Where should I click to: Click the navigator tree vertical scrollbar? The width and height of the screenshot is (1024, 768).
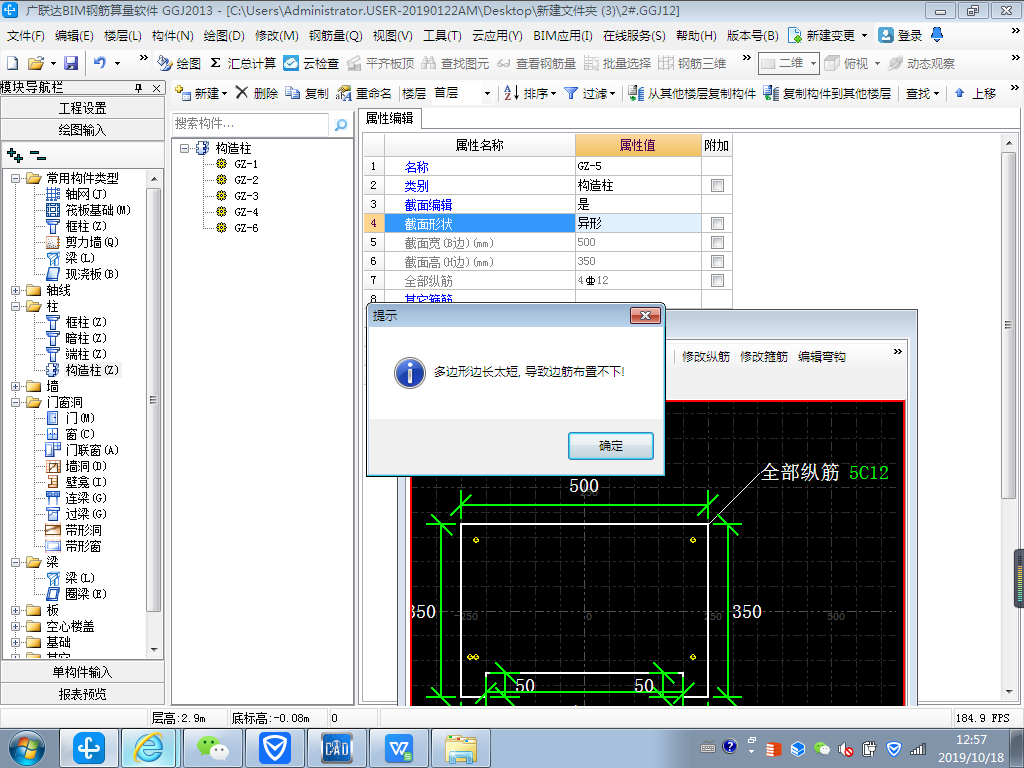(x=154, y=398)
